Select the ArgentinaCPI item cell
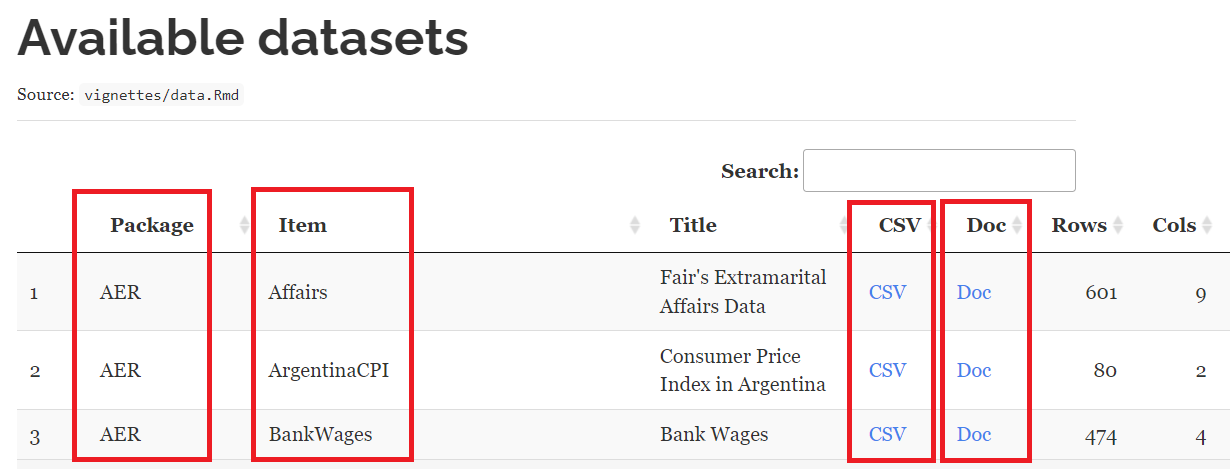The image size is (1230, 469). coord(328,370)
